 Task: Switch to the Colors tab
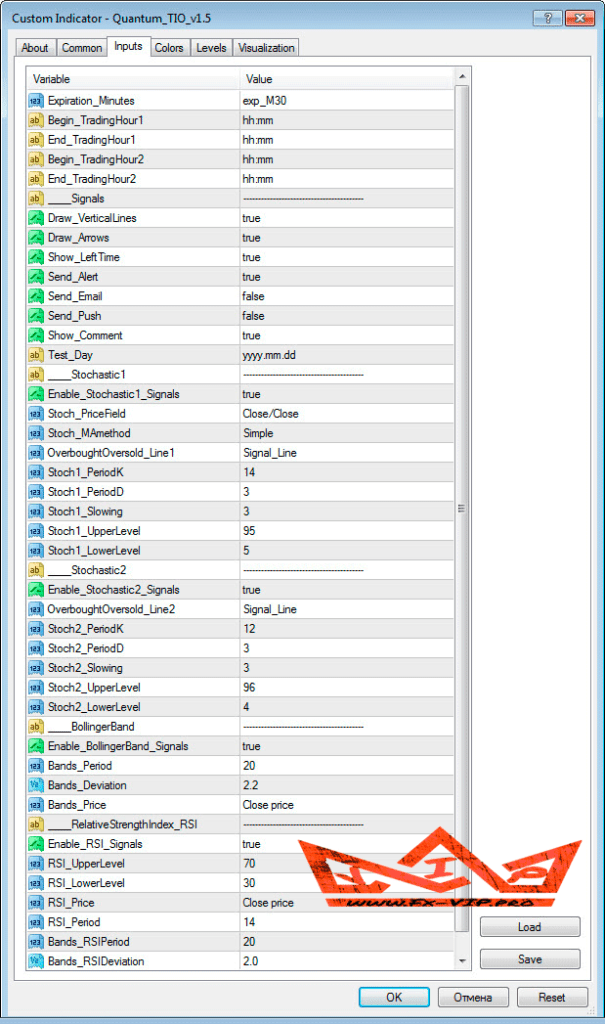coord(169,48)
